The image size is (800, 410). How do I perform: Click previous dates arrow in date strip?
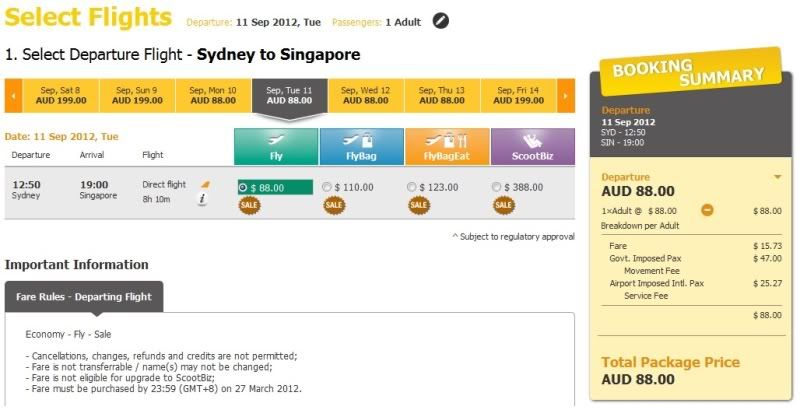[x=14, y=96]
